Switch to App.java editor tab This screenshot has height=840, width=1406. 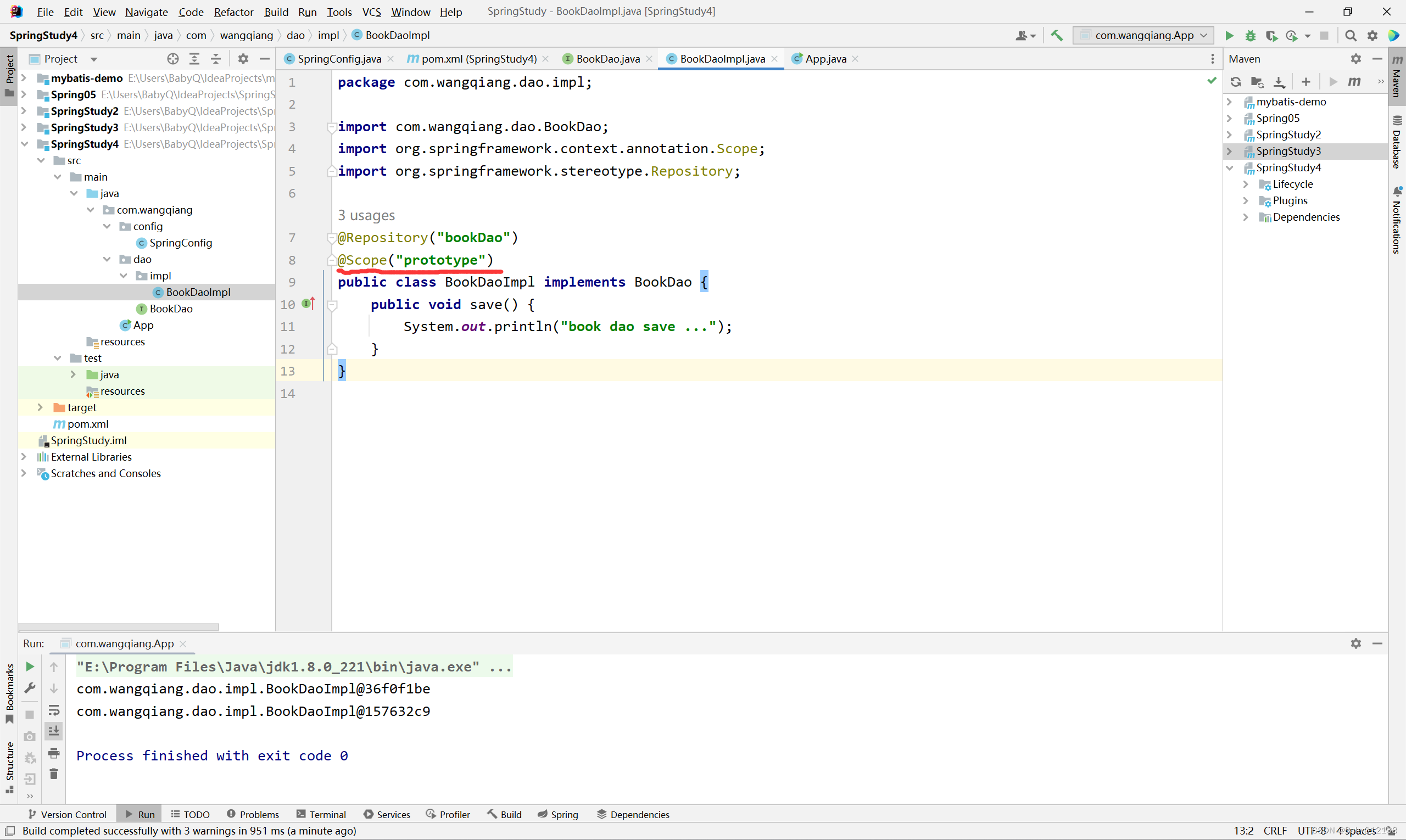(825, 59)
